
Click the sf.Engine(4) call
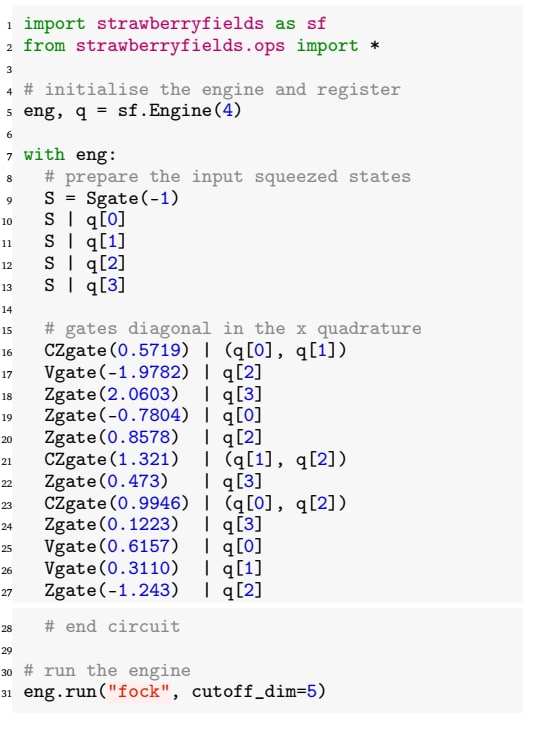click(x=180, y=111)
